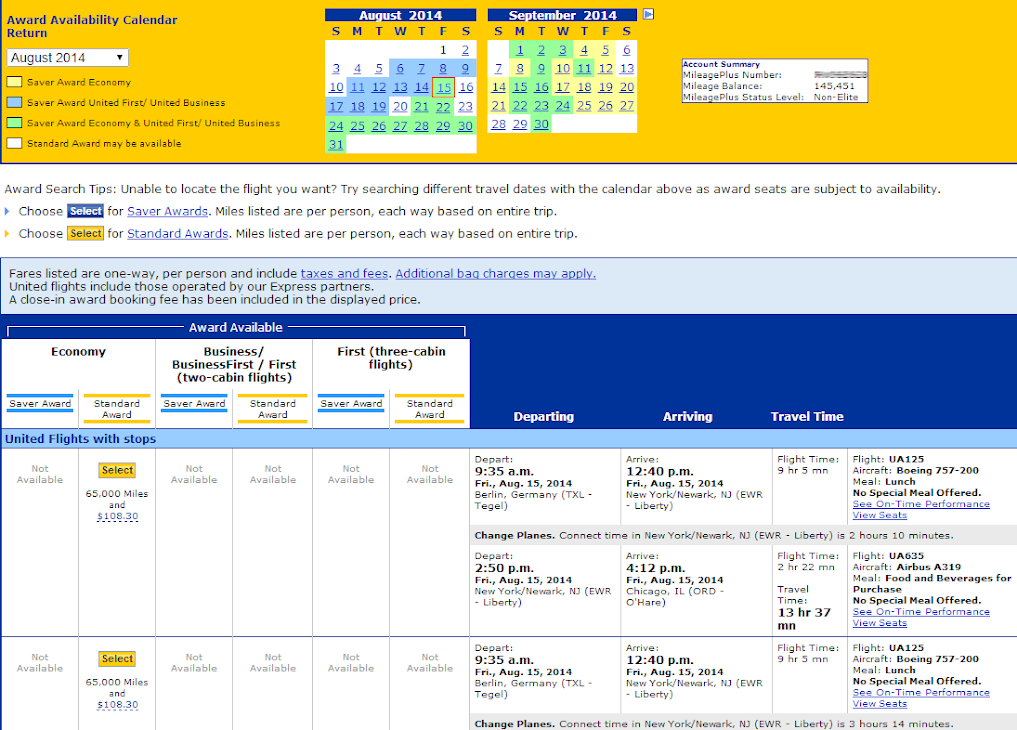Select September 13 in the calendar
This screenshot has width=1017, height=730.
[627, 69]
